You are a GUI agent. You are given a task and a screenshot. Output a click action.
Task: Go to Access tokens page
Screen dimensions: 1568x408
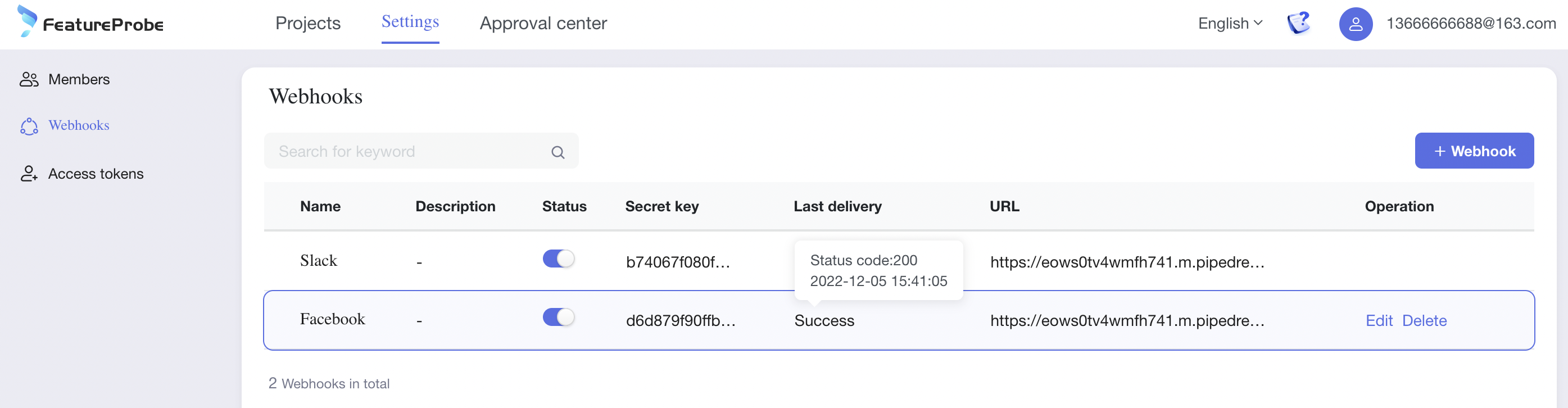pos(96,174)
